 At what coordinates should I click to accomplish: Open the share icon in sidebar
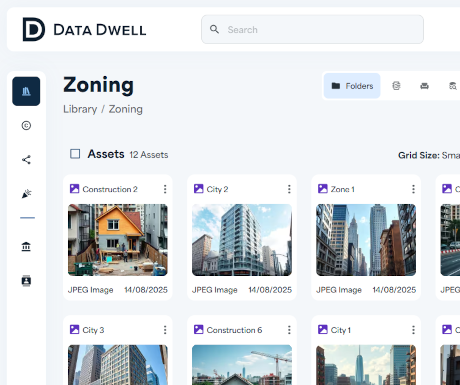point(26,160)
